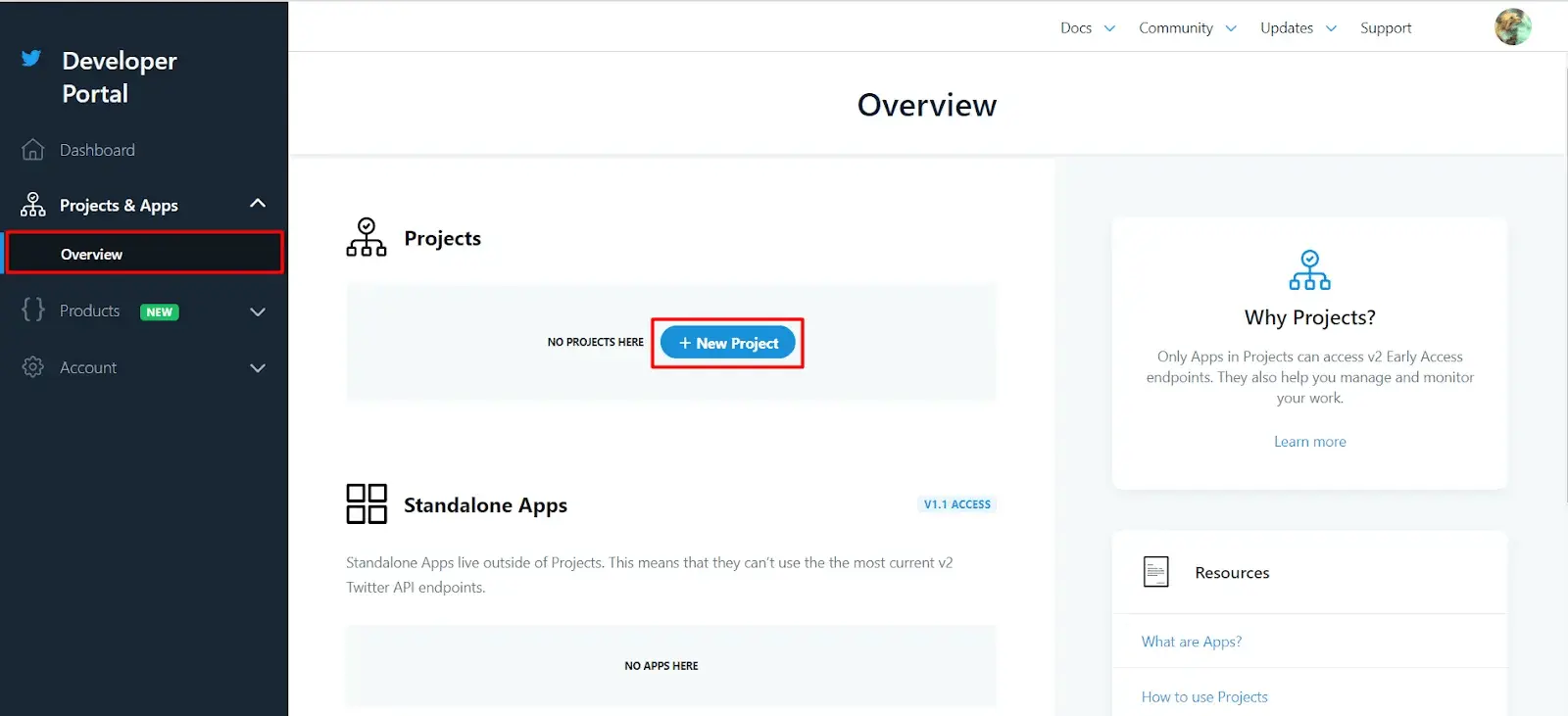Screen dimensions: 1568x716
Task: Open Dashboard in the sidebar
Action: [97, 150]
